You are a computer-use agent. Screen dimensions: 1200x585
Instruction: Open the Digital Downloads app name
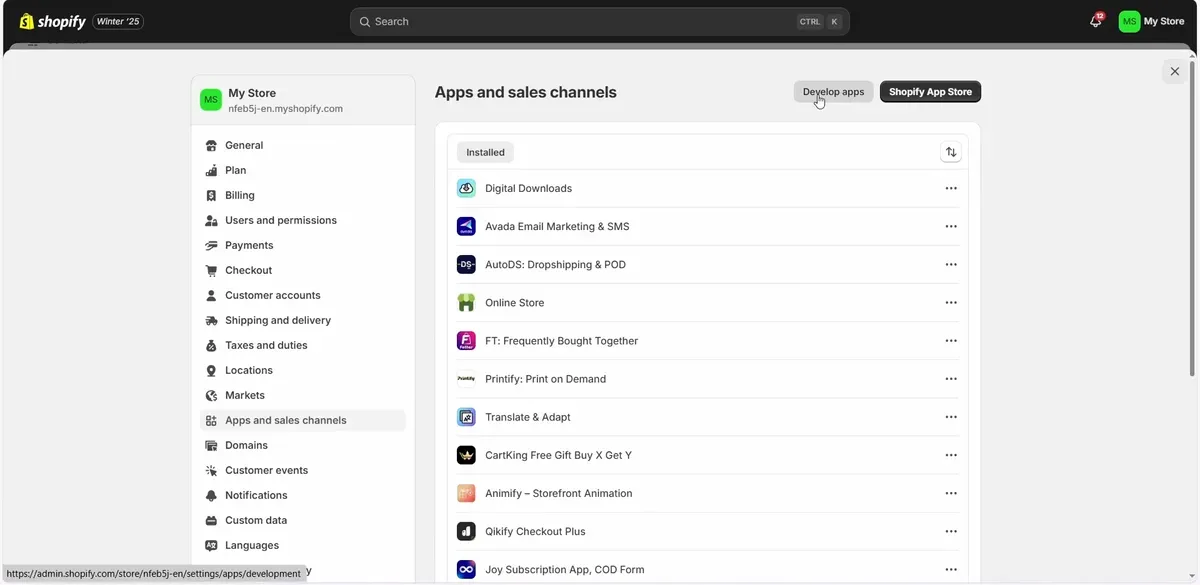528,188
